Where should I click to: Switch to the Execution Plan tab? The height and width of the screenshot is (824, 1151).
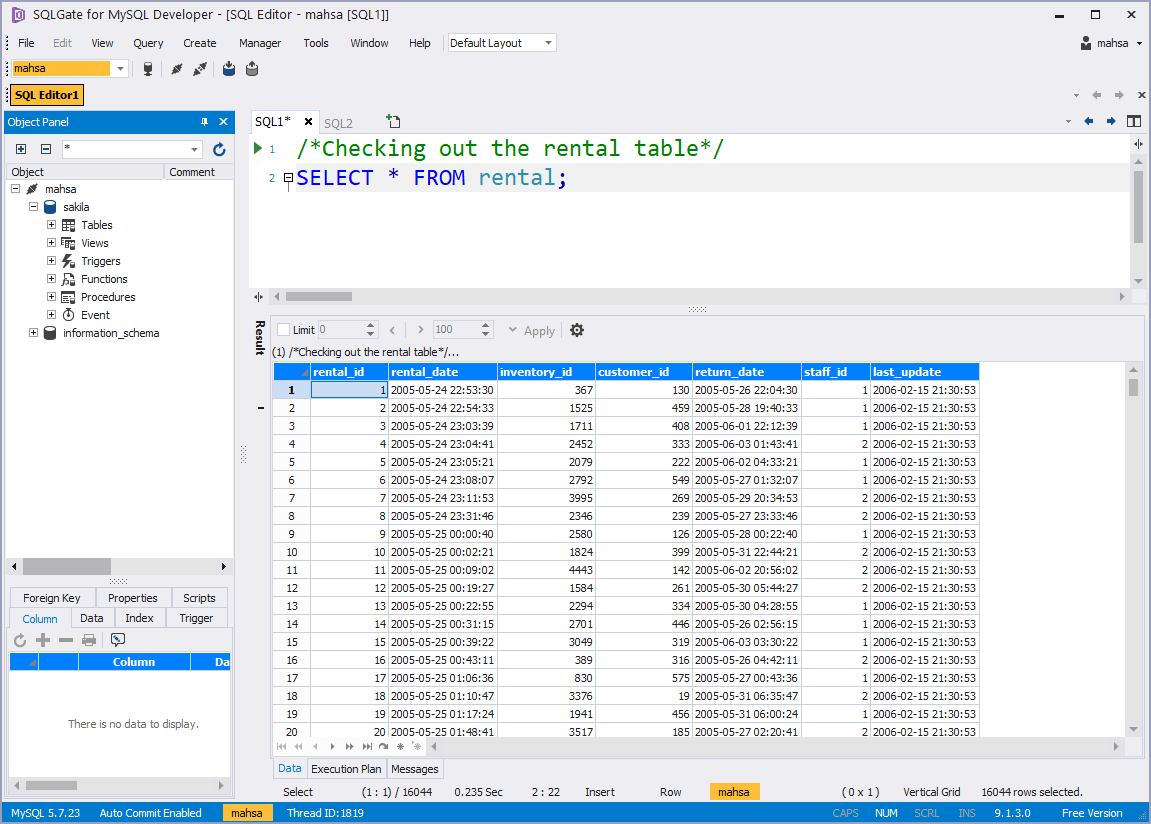coord(346,768)
